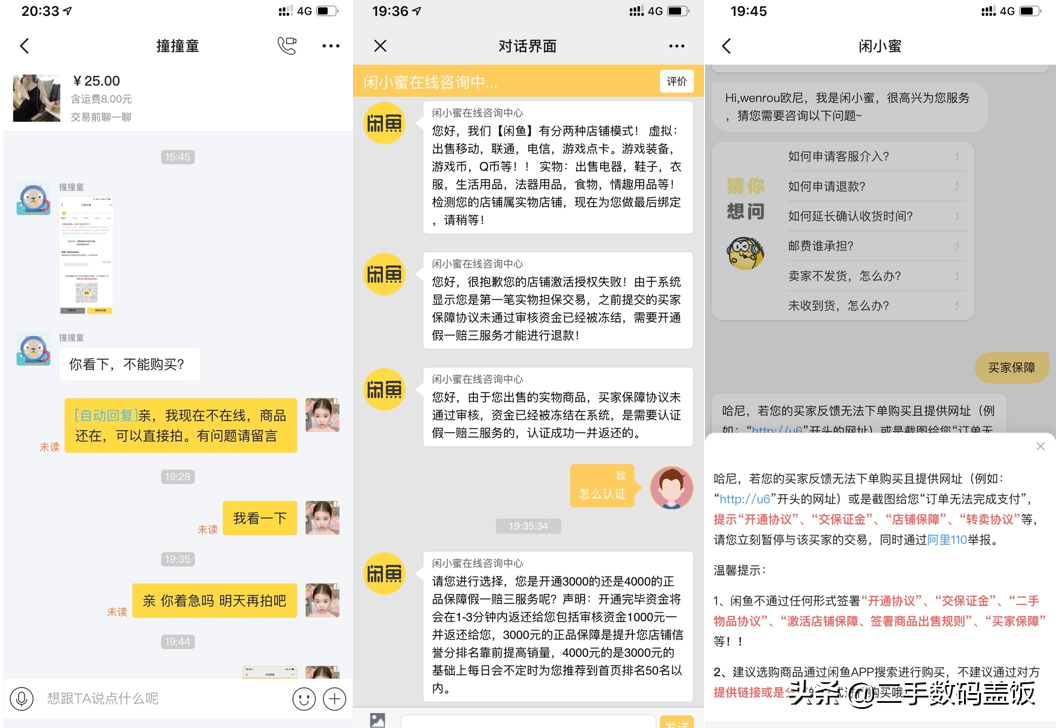This screenshot has width=1057, height=728.
Task: View screenshot image sent by 撞撞童
Action: [86, 255]
